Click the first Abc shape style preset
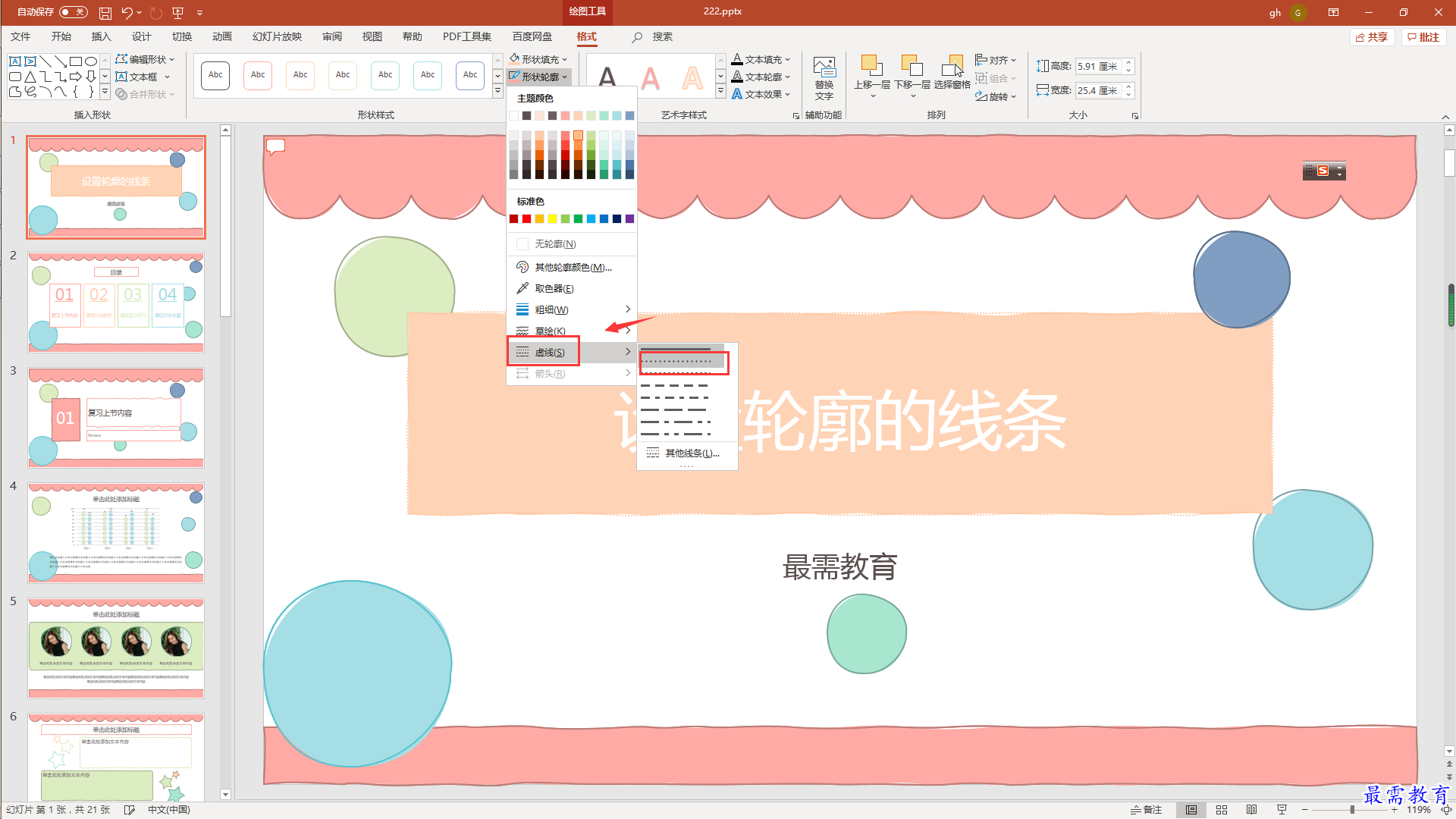 click(x=215, y=75)
